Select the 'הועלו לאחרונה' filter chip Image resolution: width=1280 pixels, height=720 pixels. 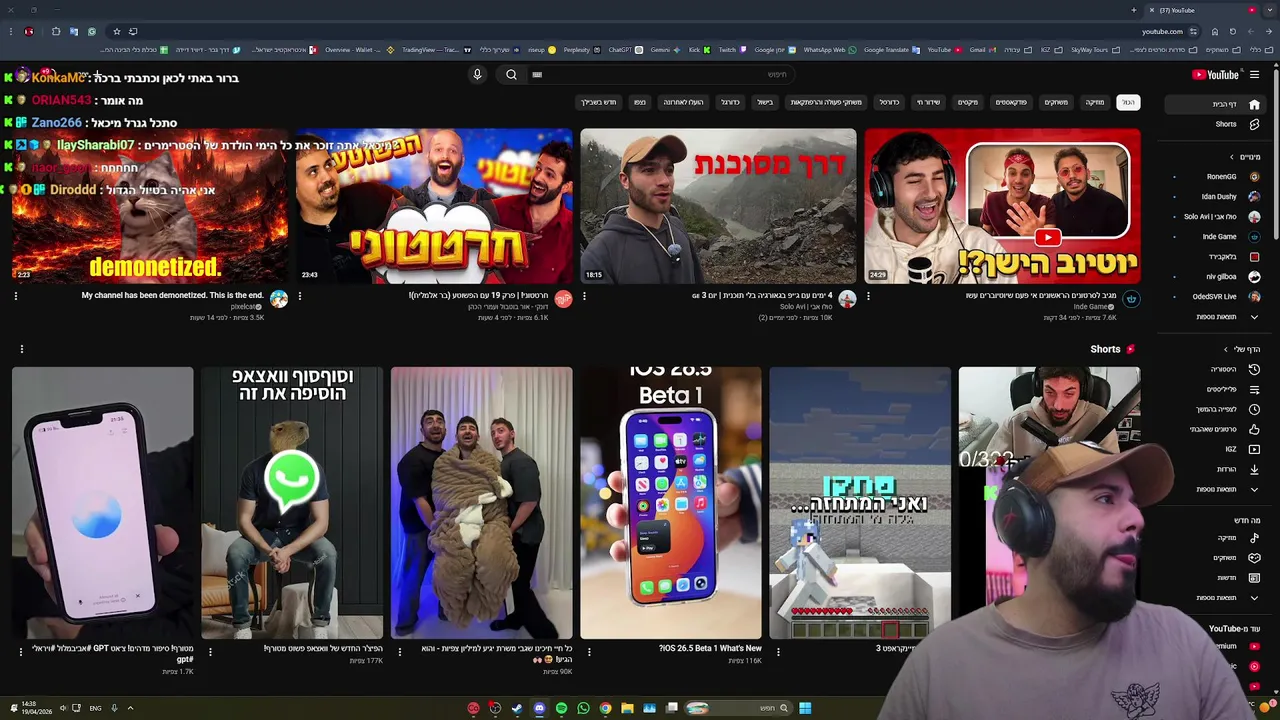click(x=683, y=102)
